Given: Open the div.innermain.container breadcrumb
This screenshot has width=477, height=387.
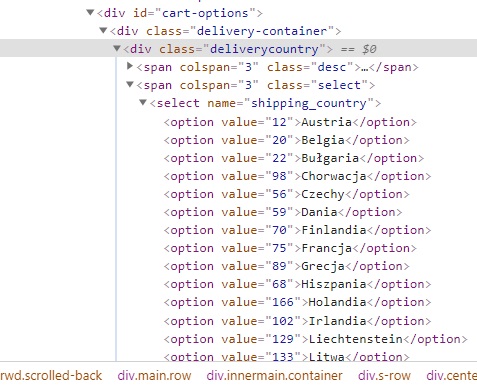Looking at the screenshot, I should coord(274,376).
